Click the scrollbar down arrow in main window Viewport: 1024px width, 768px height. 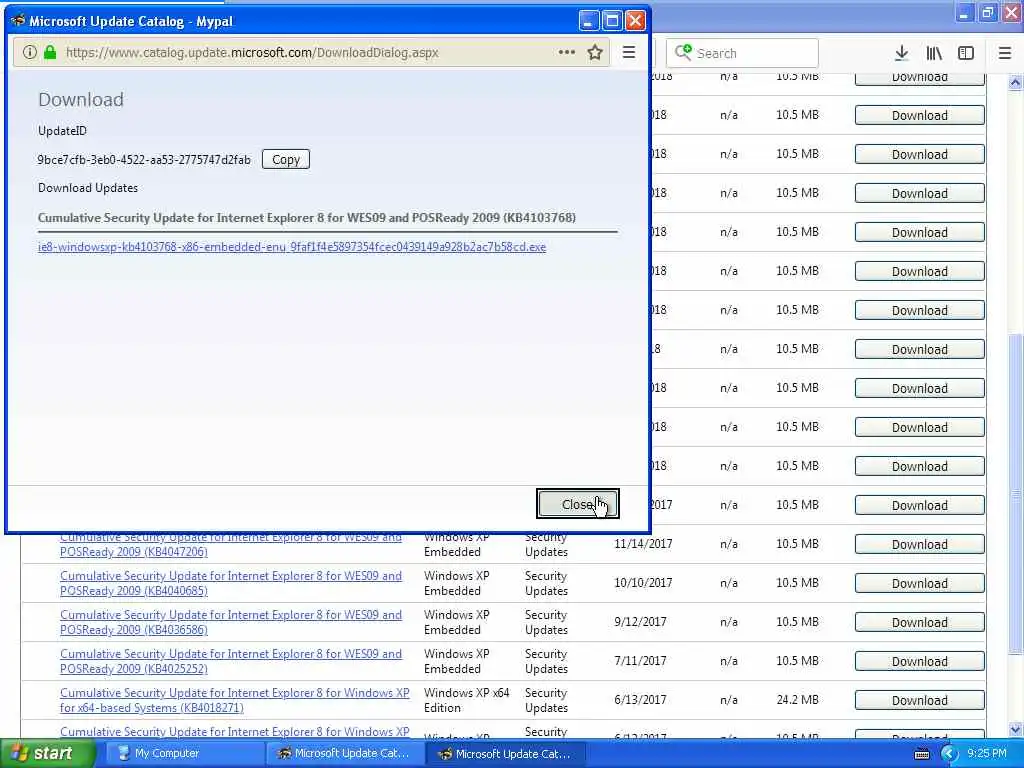tap(1015, 729)
